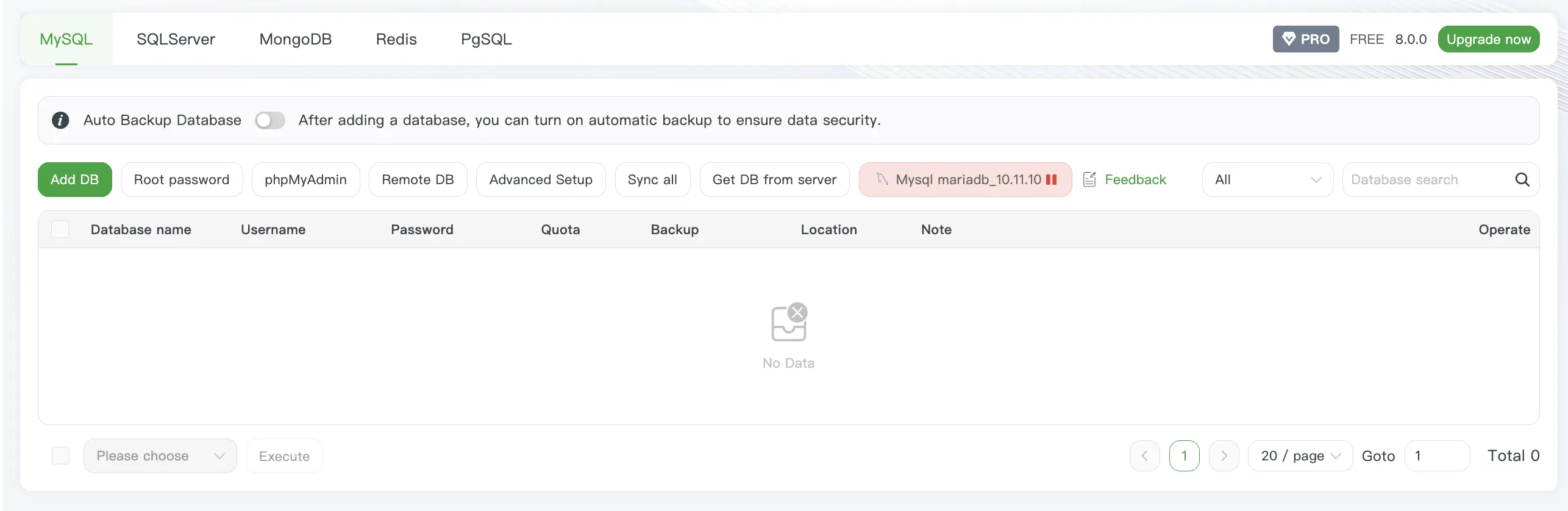Screen dimensions: 1568x511
Task: Toggle Auto Backup Database switch
Action: pyautogui.click(x=269, y=120)
